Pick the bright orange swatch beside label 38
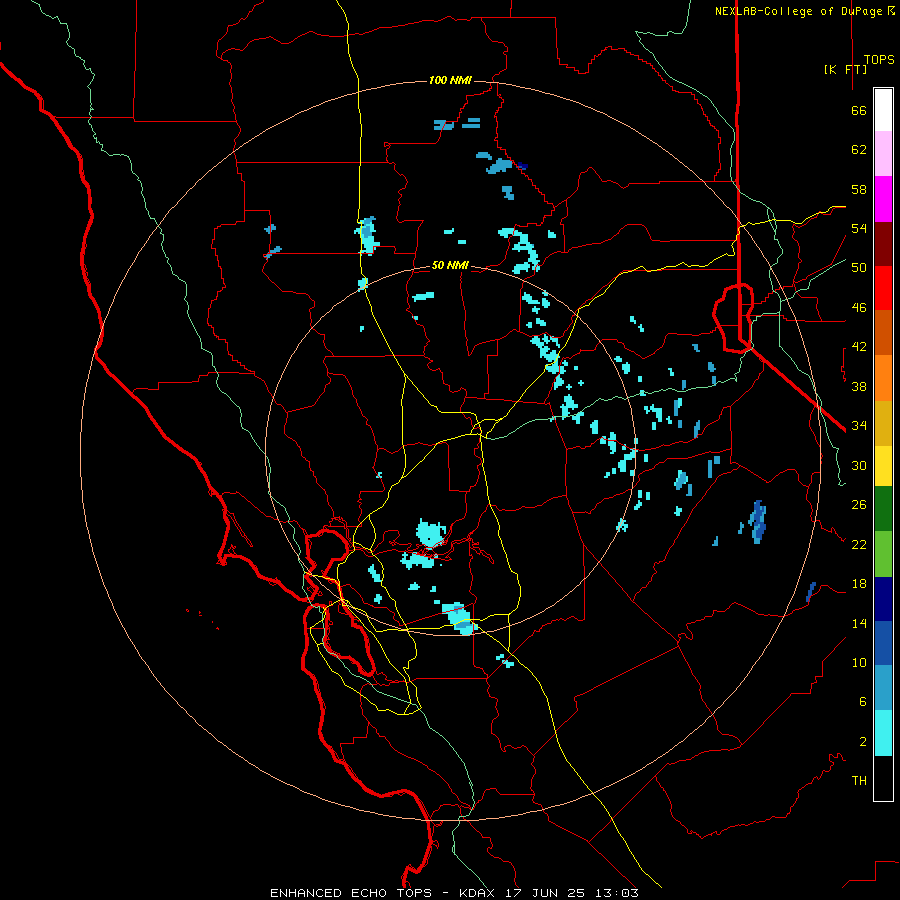The height and width of the screenshot is (900, 900). 883,378
